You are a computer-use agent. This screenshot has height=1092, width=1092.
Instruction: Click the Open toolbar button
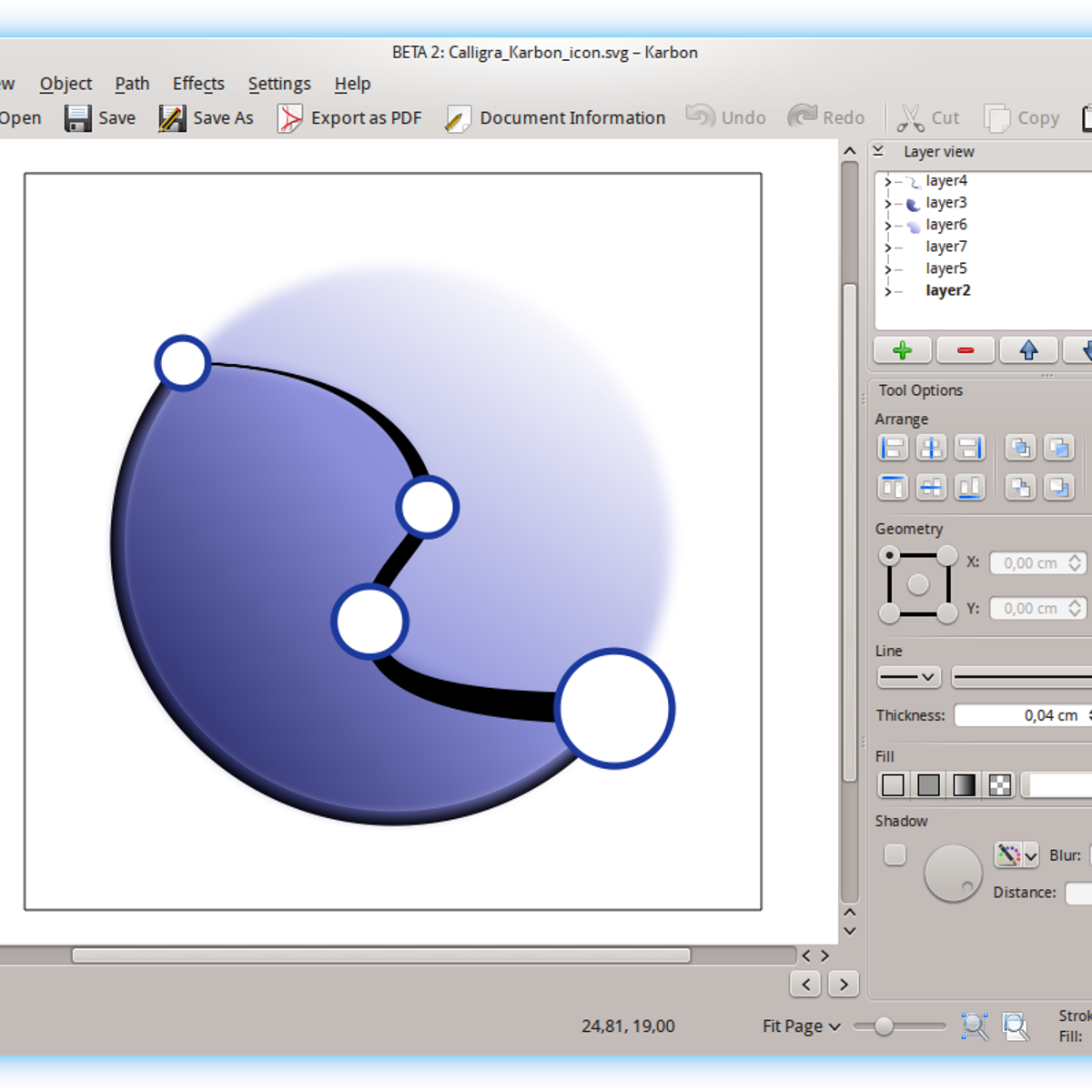pyautogui.click(x=20, y=118)
